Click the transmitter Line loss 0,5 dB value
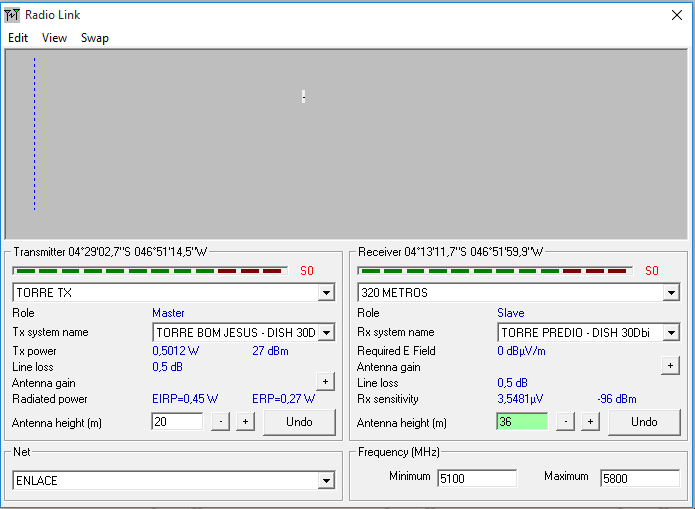The width and height of the screenshot is (695, 509). coord(167,367)
